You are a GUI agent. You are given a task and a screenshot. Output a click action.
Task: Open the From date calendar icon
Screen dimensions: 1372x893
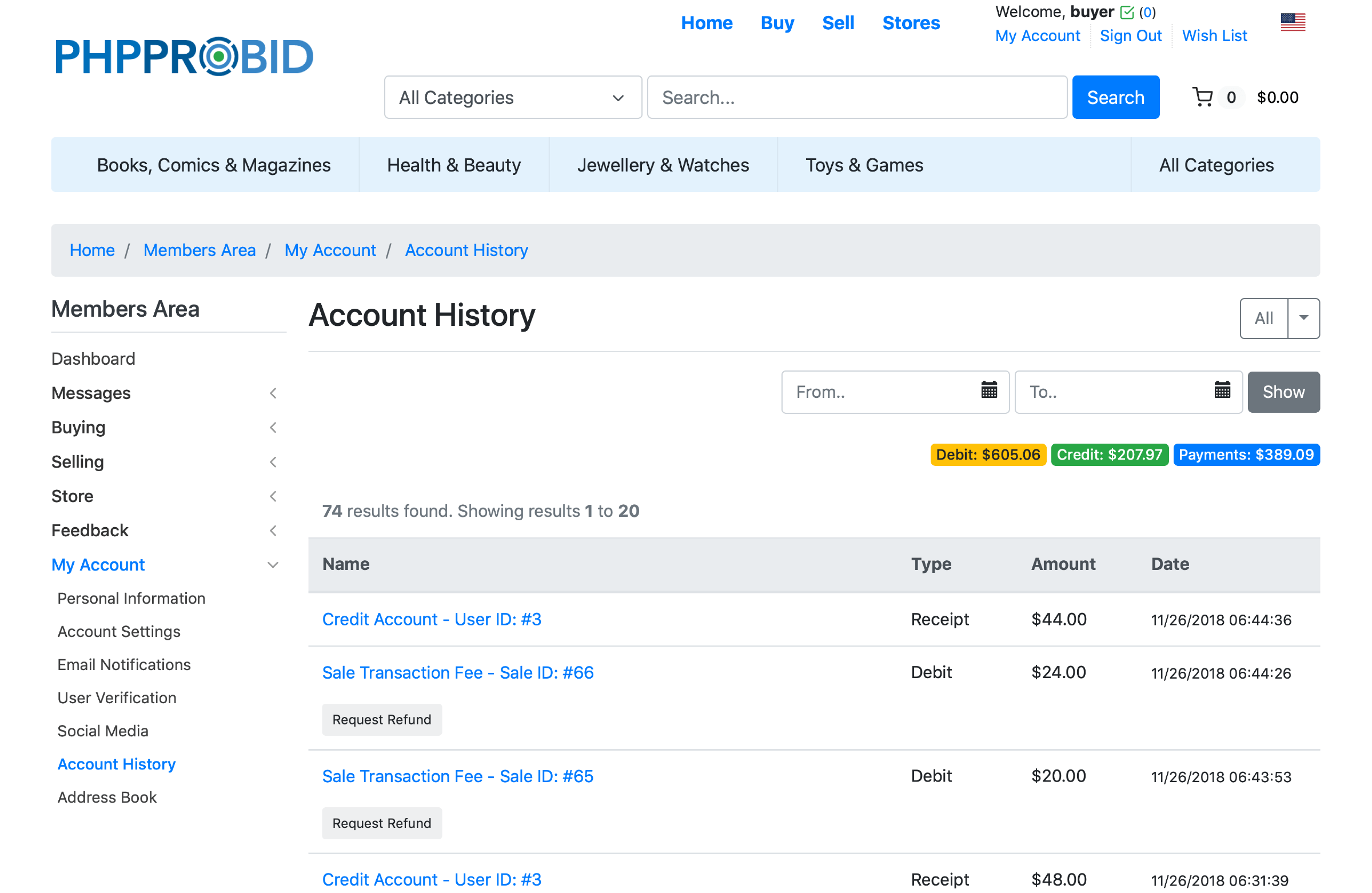[x=988, y=390]
